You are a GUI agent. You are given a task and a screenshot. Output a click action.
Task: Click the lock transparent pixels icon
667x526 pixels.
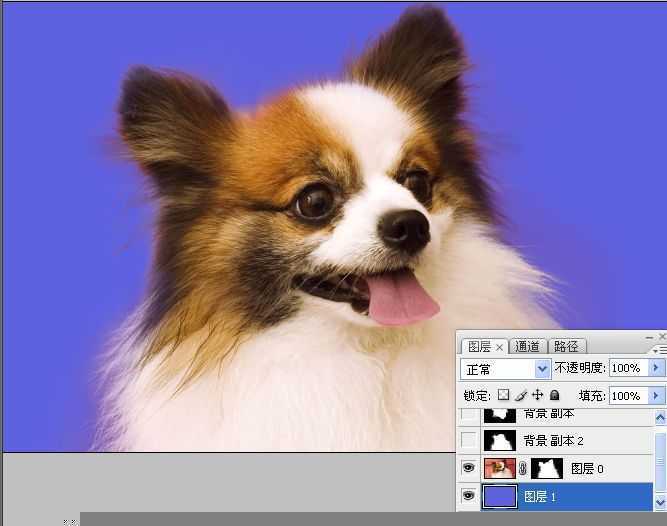point(503,395)
